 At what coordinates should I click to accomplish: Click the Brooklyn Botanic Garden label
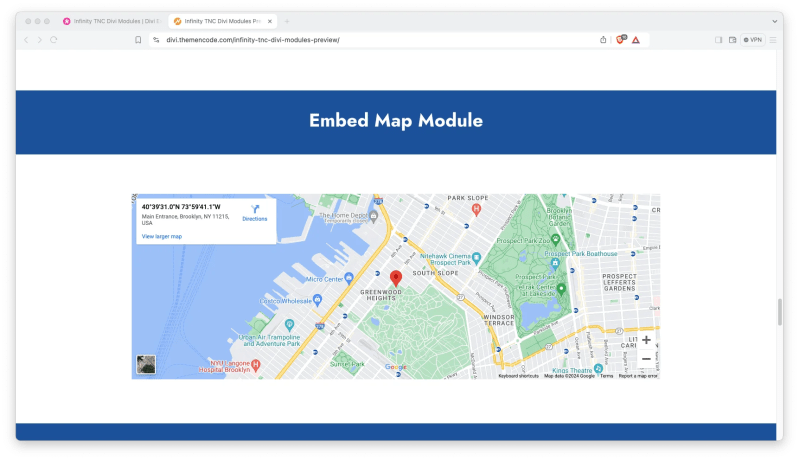point(559,217)
